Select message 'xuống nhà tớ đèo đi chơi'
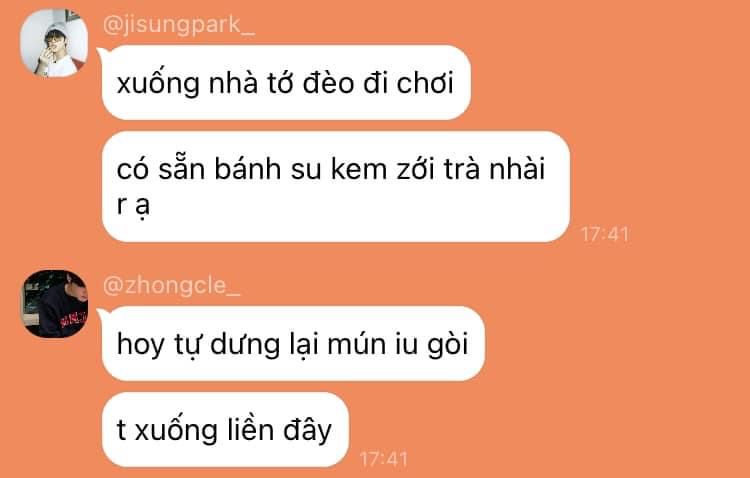 pos(286,82)
